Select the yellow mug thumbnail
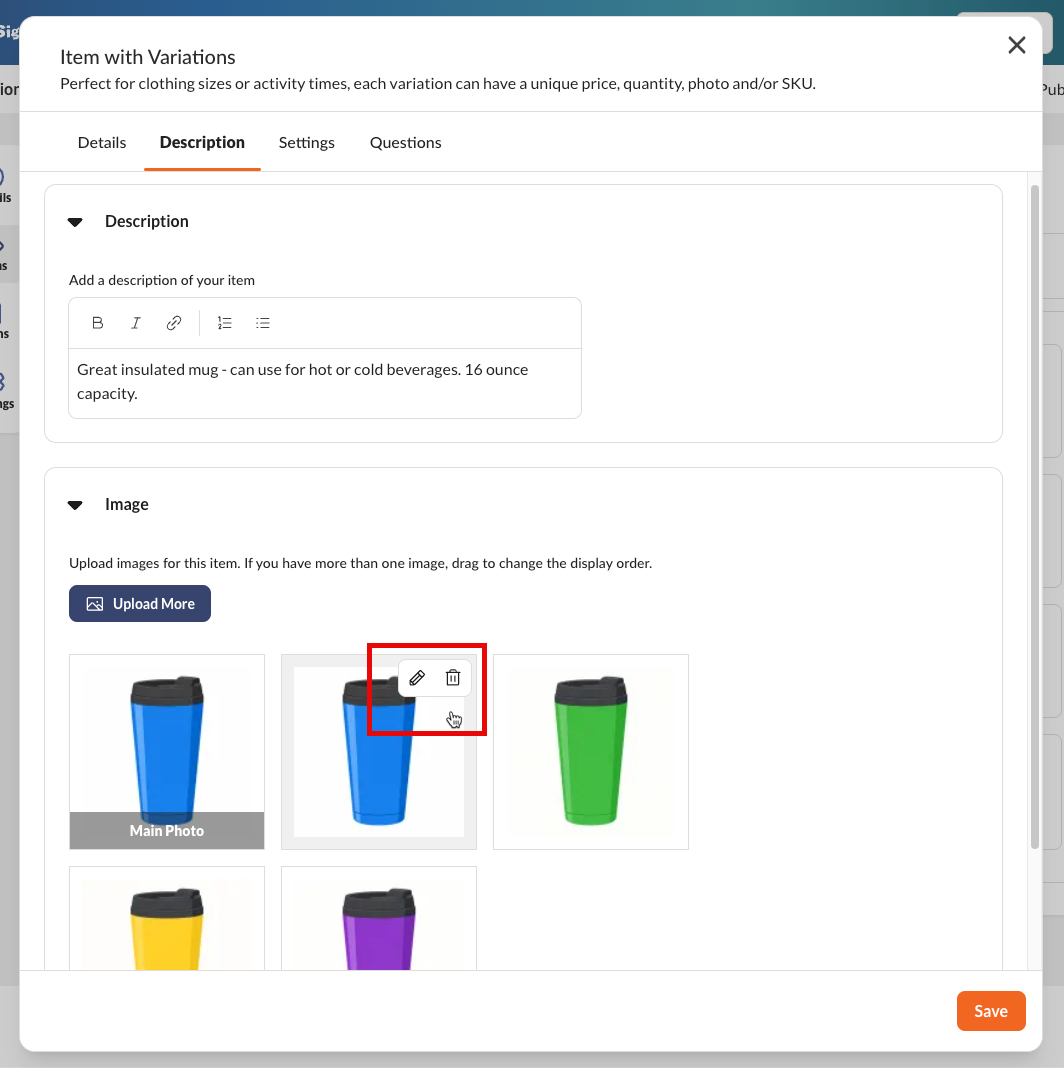Image resolution: width=1064 pixels, height=1068 pixels. (x=167, y=918)
